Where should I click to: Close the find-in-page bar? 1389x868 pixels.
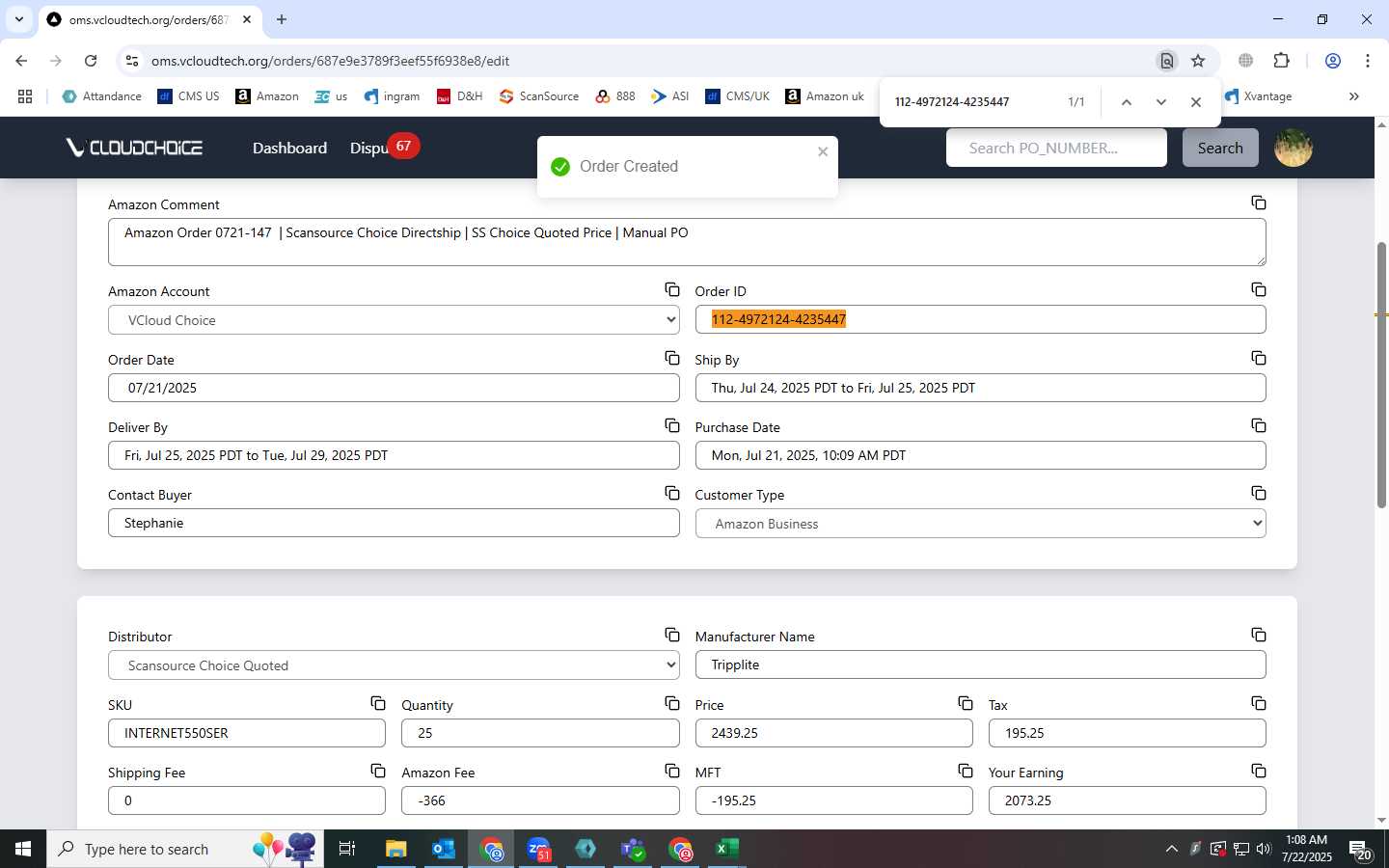(x=1196, y=102)
